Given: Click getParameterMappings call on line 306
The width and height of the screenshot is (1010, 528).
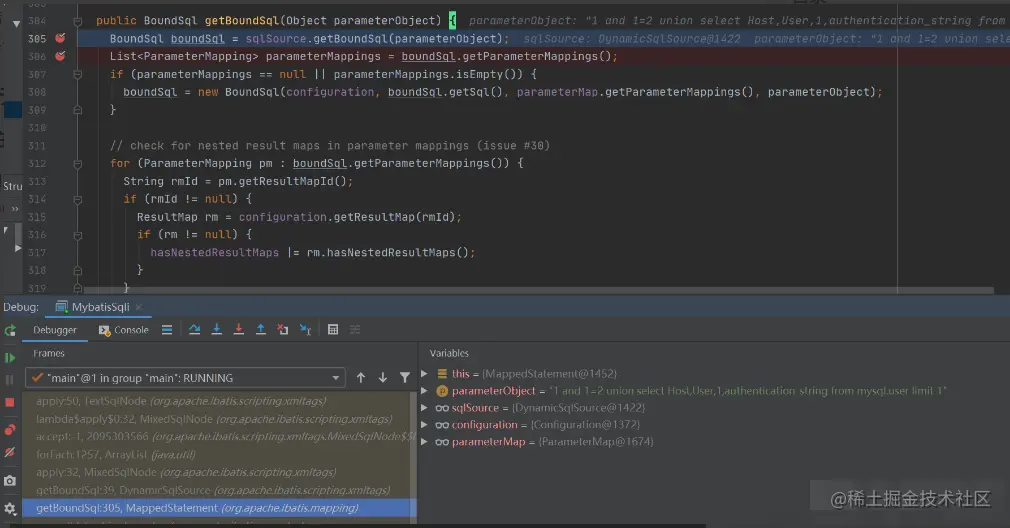Looking at the screenshot, I should [533, 57].
